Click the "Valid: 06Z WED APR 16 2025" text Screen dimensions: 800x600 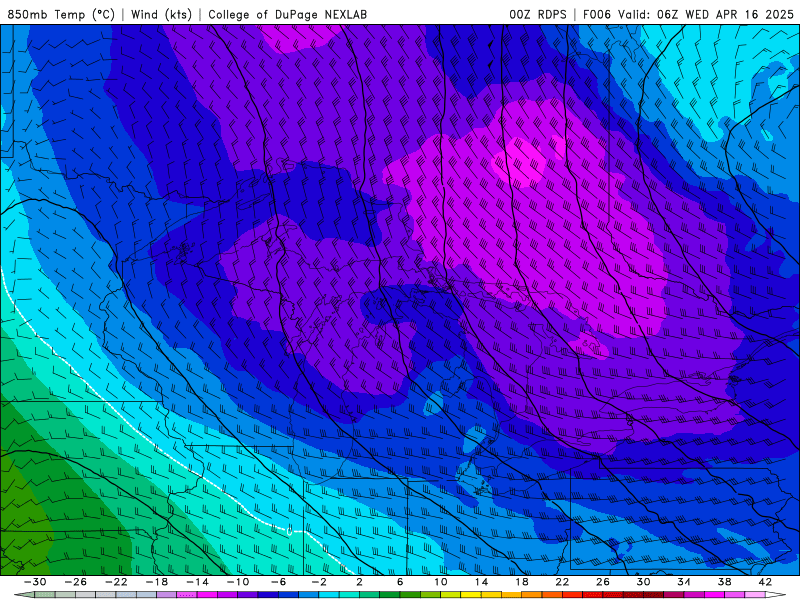click(x=706, y=14)
